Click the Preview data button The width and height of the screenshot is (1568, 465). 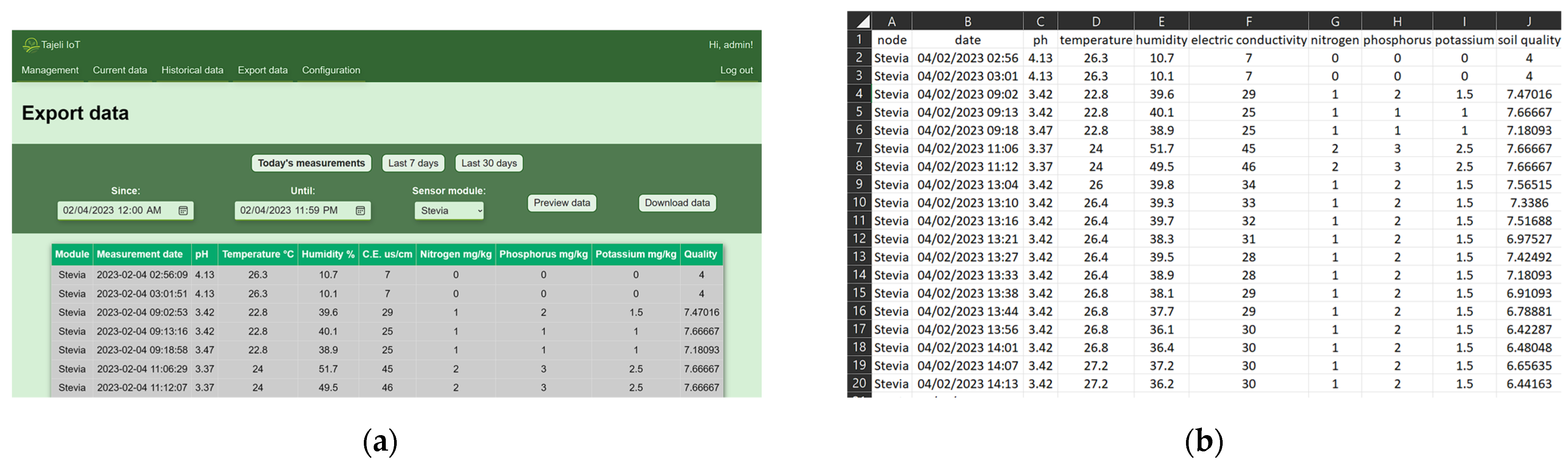click(x=561, y=202)
